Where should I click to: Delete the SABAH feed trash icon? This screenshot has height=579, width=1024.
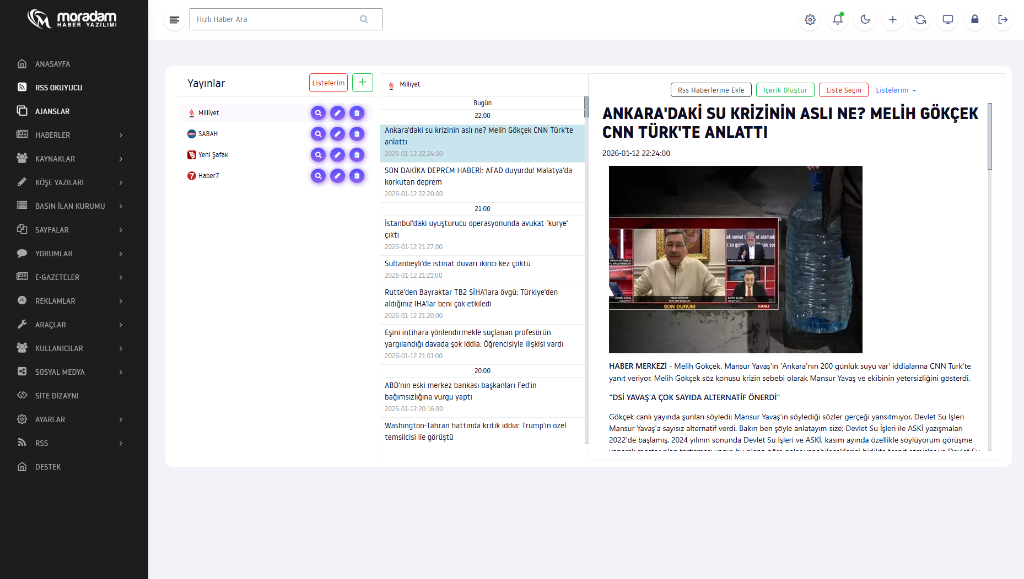click(357, 134)
